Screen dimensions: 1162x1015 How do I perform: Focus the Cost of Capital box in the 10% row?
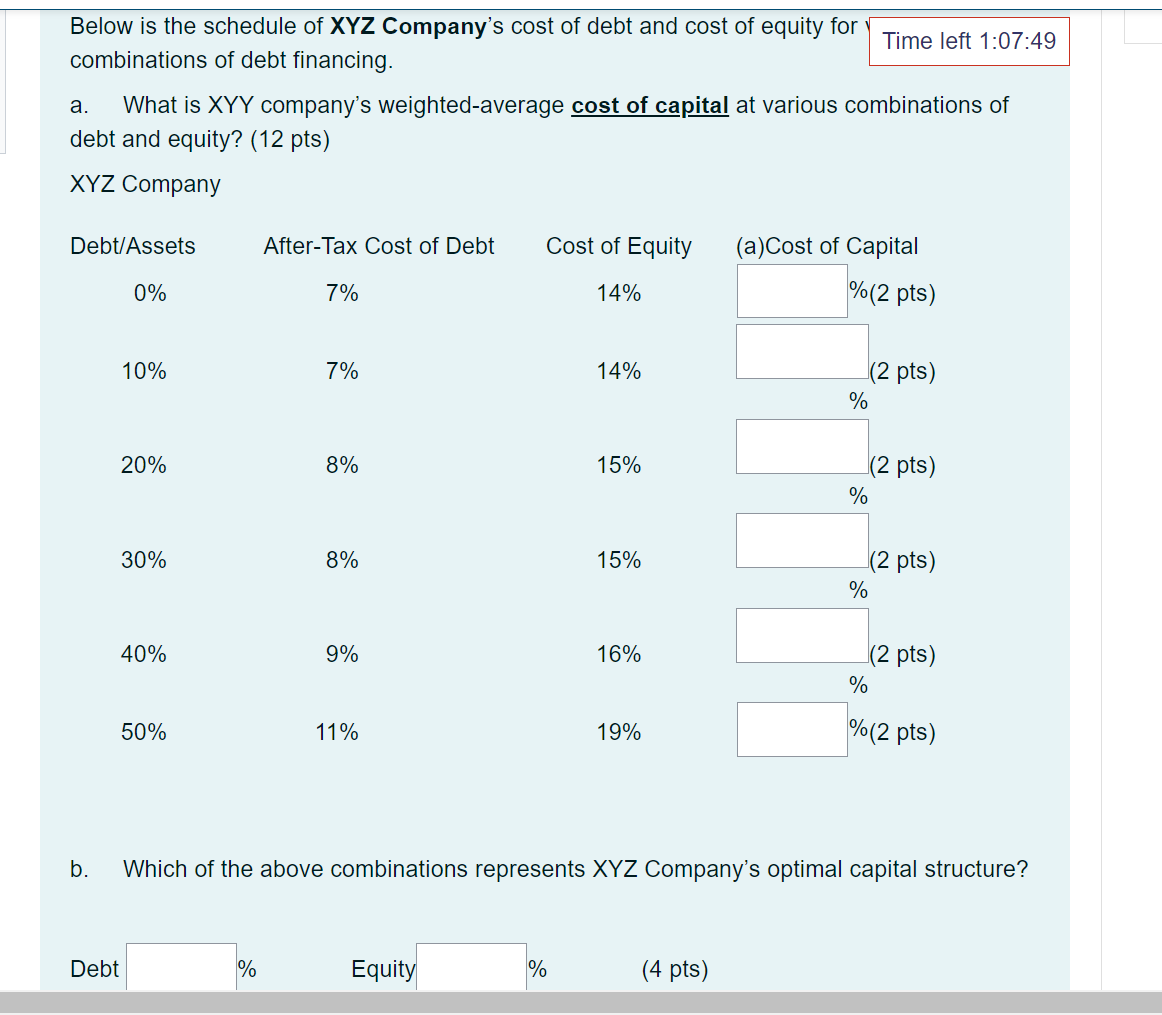[x=802, y=352]
